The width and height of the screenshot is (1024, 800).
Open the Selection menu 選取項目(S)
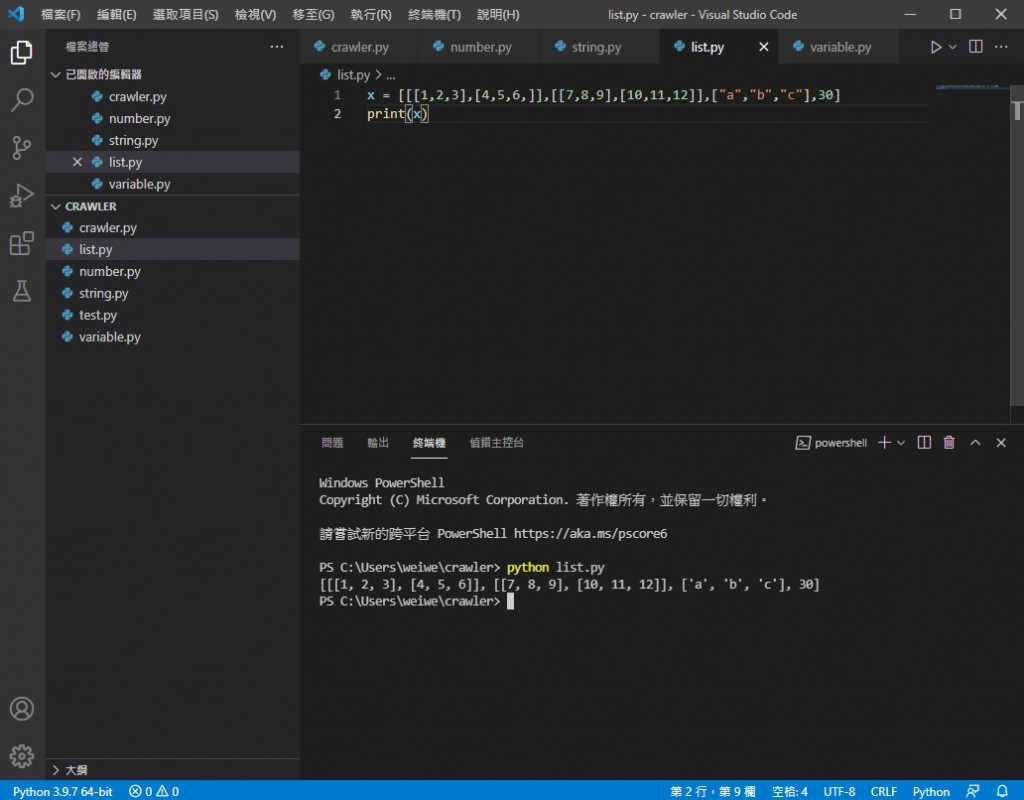point(185,14)
